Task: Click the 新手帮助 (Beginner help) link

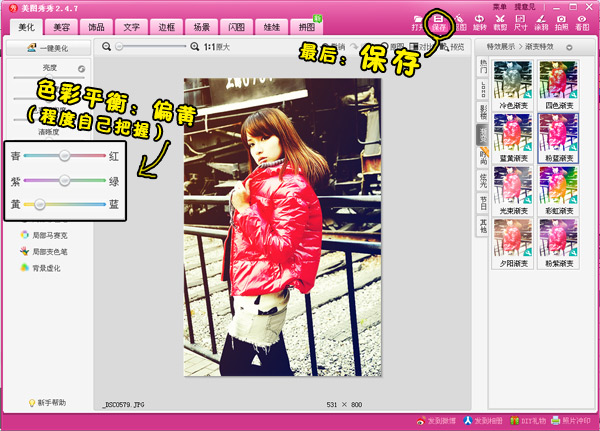Action: point(47,403)
